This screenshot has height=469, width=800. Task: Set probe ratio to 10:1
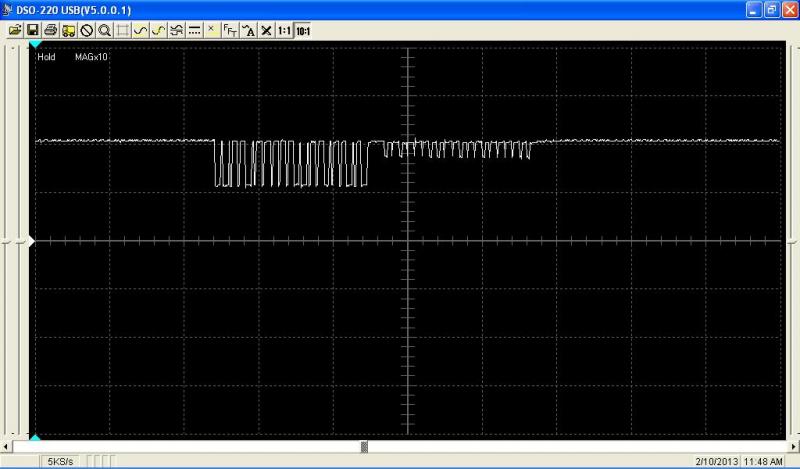(x=303, y=31)
